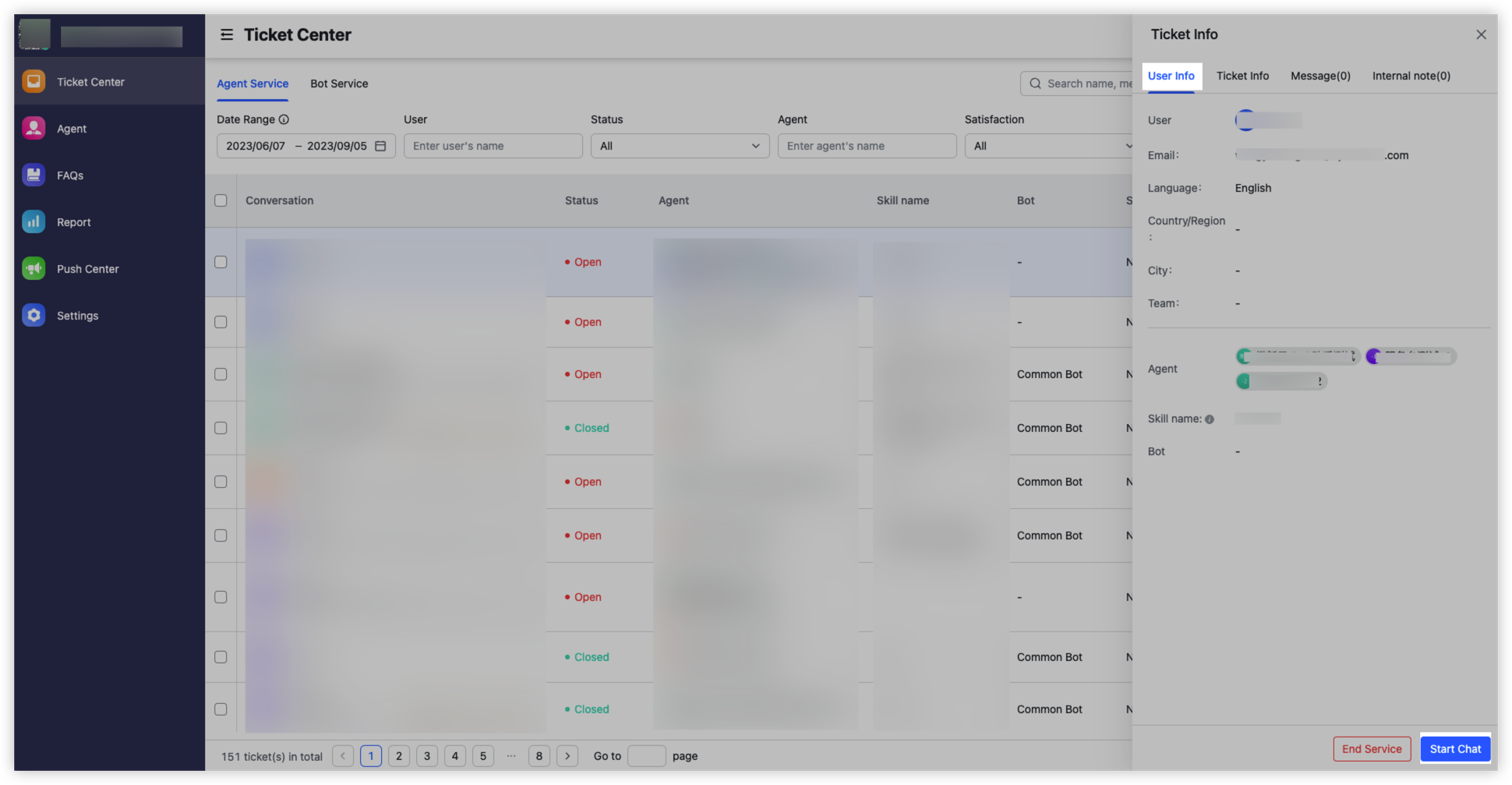Viewport: 1512px width, 785px height.
Task: Check the last ticket row checkbox
Action: coord(221,709)
